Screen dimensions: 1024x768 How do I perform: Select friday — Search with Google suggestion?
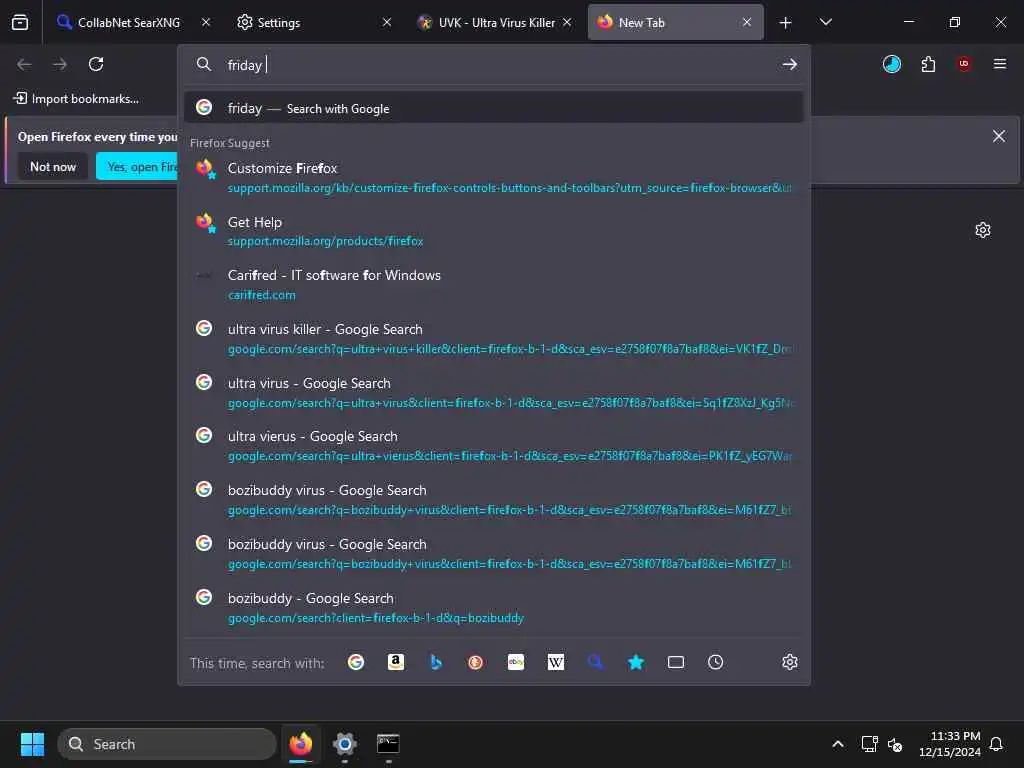(494, 108)
